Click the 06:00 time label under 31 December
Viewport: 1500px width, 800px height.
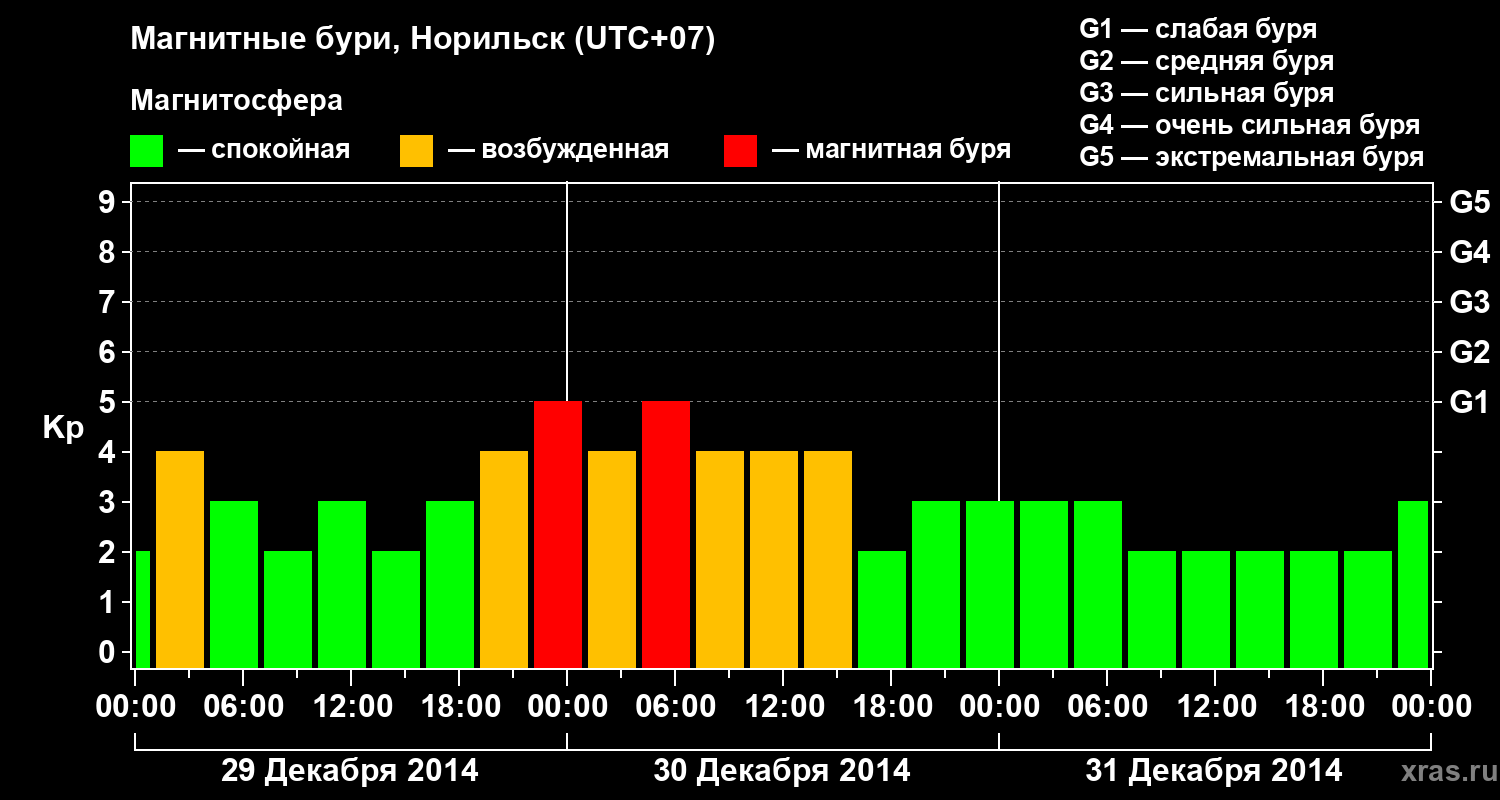click(1107, 707)
